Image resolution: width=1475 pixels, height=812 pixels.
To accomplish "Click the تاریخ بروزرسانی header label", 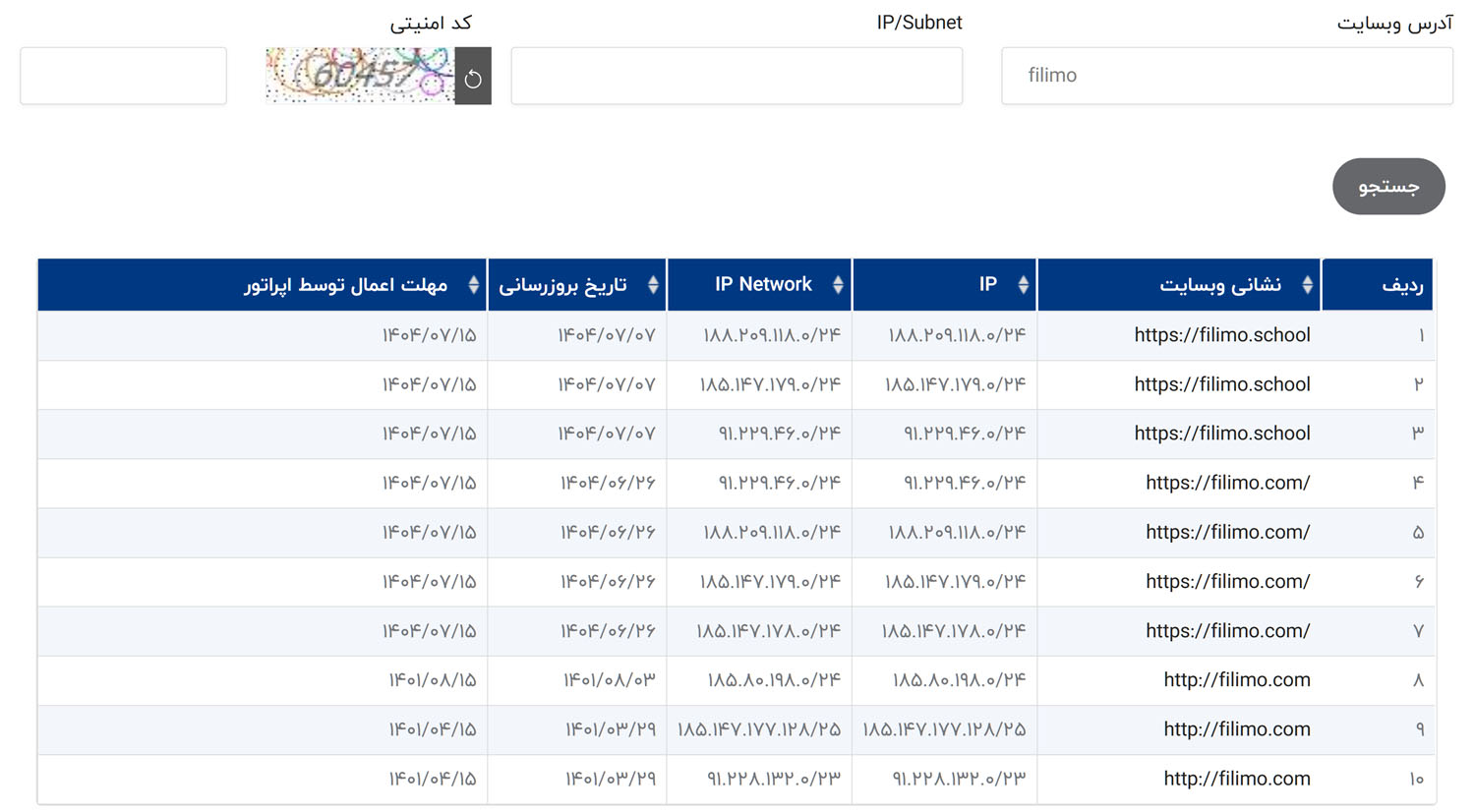I will 562,285.
